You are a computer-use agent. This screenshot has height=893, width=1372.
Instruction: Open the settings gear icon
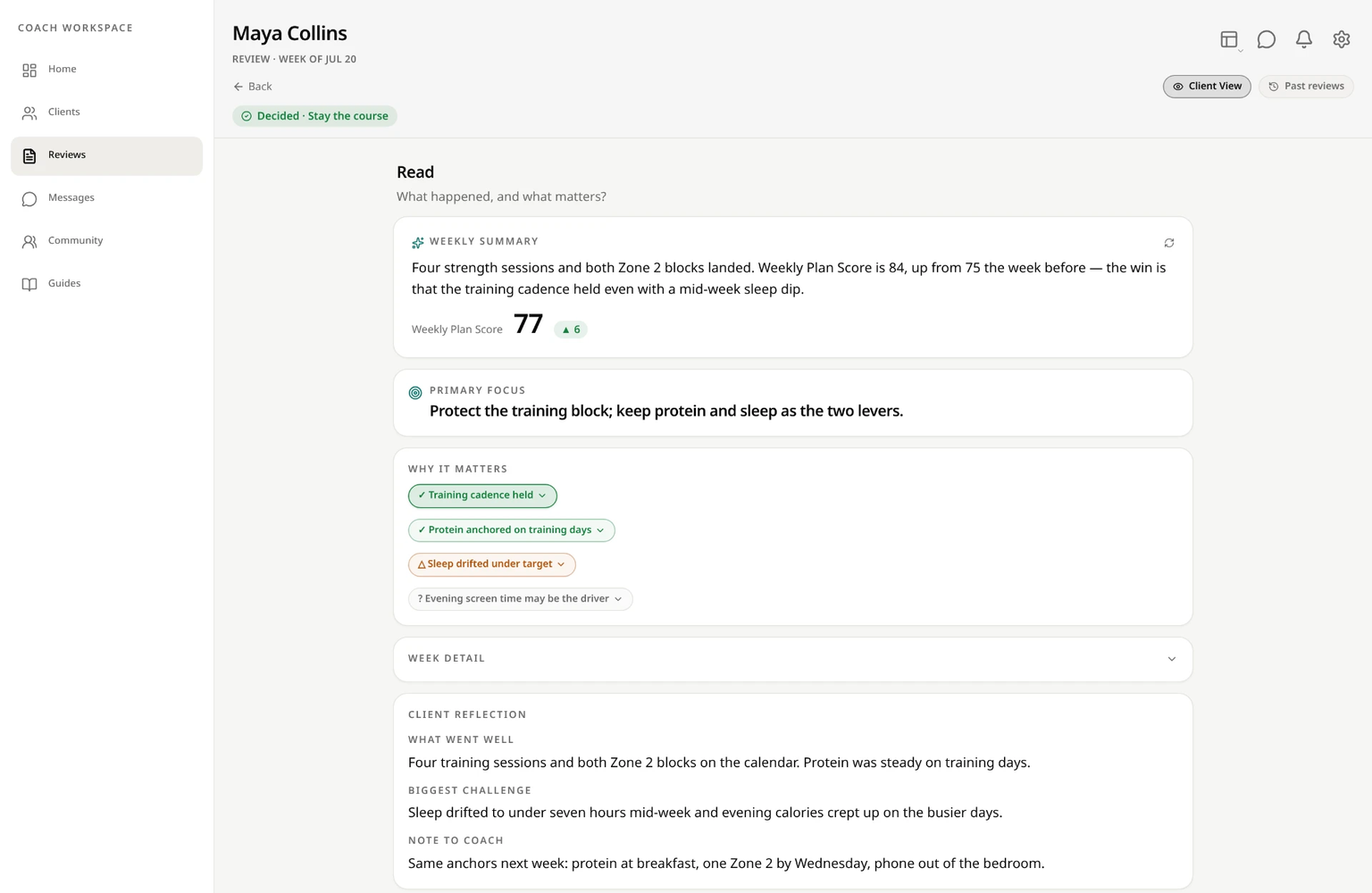tap(1342, 39)
